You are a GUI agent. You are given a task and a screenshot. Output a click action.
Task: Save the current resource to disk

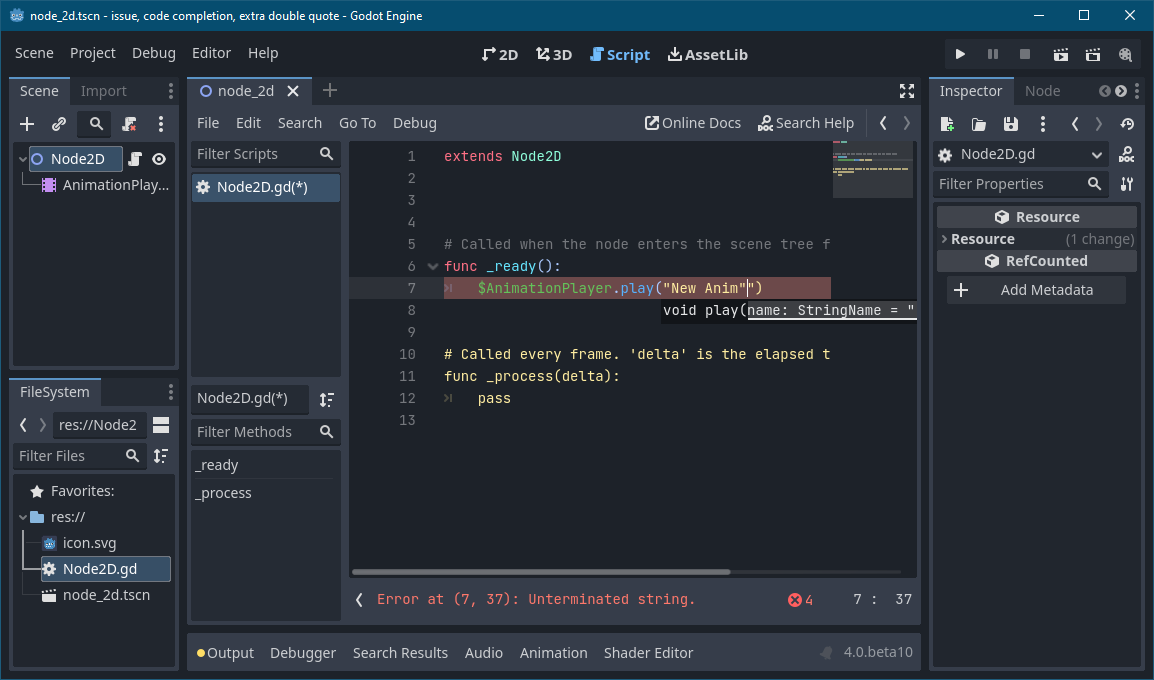pyautogui.click(x=1011, y=123)
